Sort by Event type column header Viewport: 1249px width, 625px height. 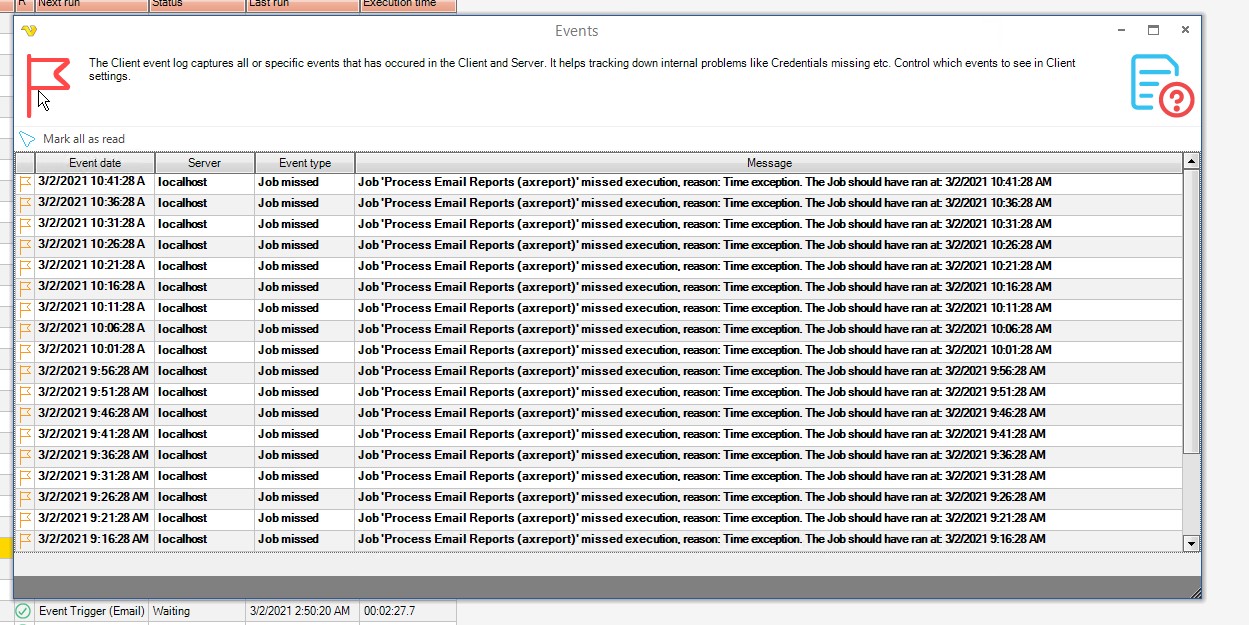coord(304,163)
